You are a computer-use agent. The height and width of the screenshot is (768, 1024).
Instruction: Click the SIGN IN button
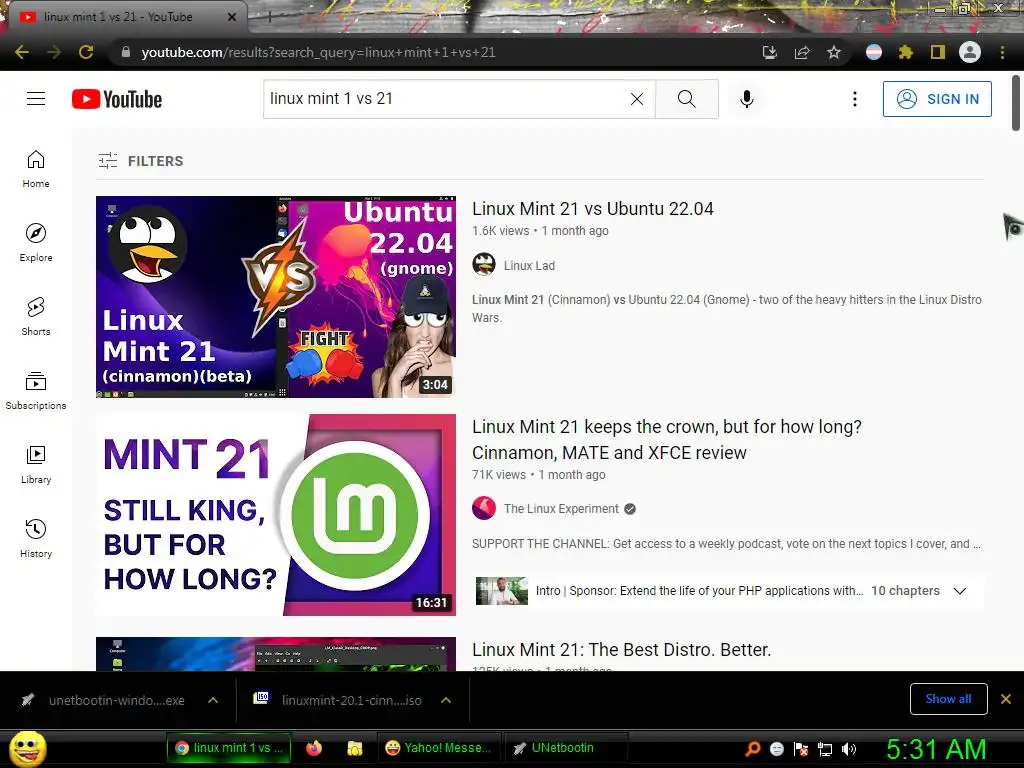(x=937, y=99)
